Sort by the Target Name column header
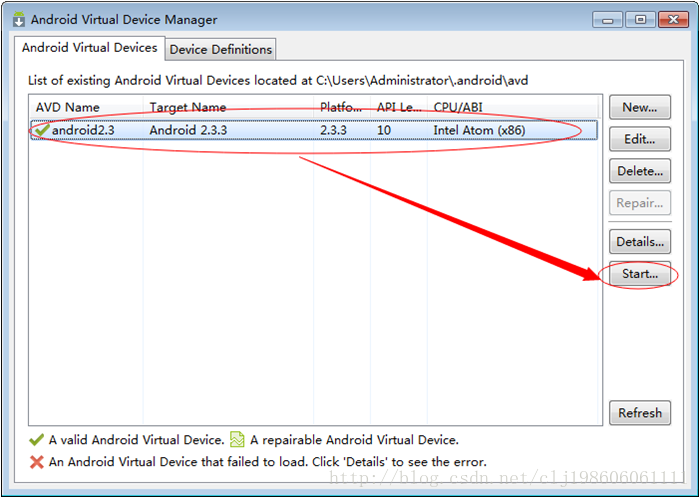This screenshot has height=498, width=700. click(x=228, y=107)
